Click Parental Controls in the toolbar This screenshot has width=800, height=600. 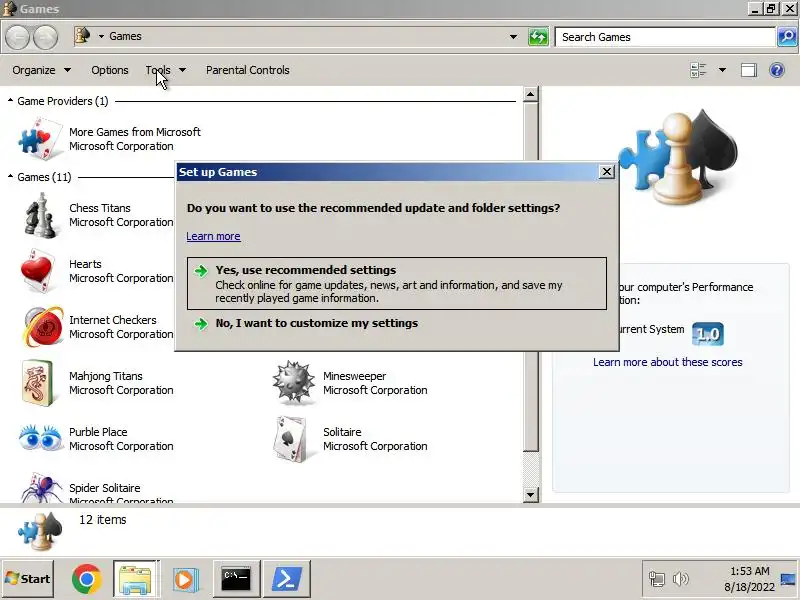click(247, 70)
